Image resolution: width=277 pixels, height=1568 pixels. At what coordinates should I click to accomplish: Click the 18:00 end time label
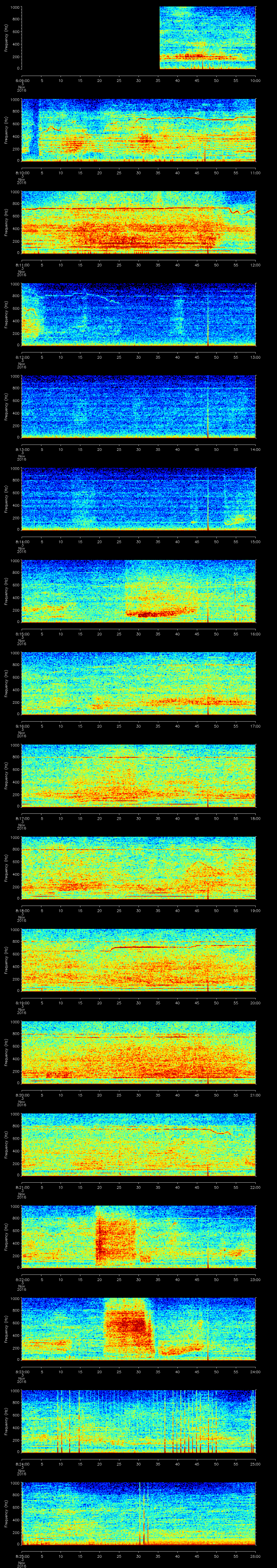click(x=256, y=818)
